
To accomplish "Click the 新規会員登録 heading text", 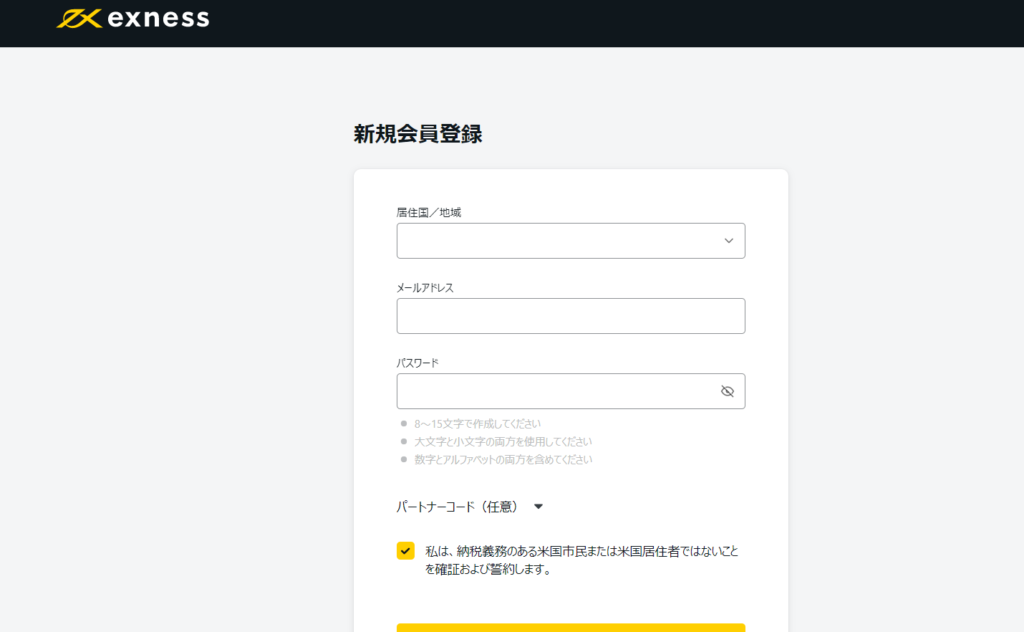I will coord(418,134).
